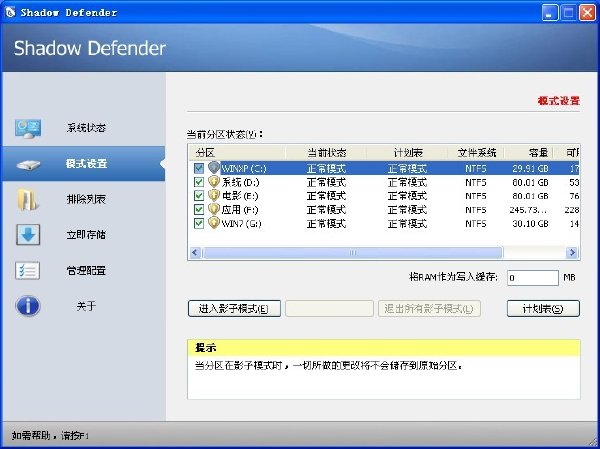Click 正常模式 current status for 系统 (D:)
The image size is (600, 449).
tap(326, 182)
